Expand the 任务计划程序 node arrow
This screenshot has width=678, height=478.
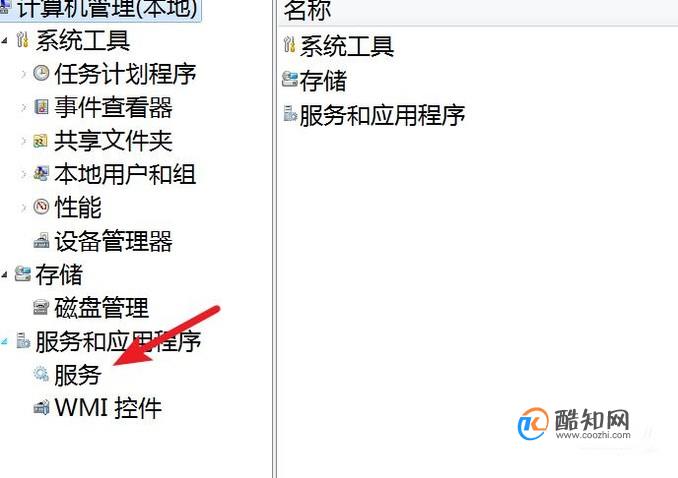coord(23,74)
